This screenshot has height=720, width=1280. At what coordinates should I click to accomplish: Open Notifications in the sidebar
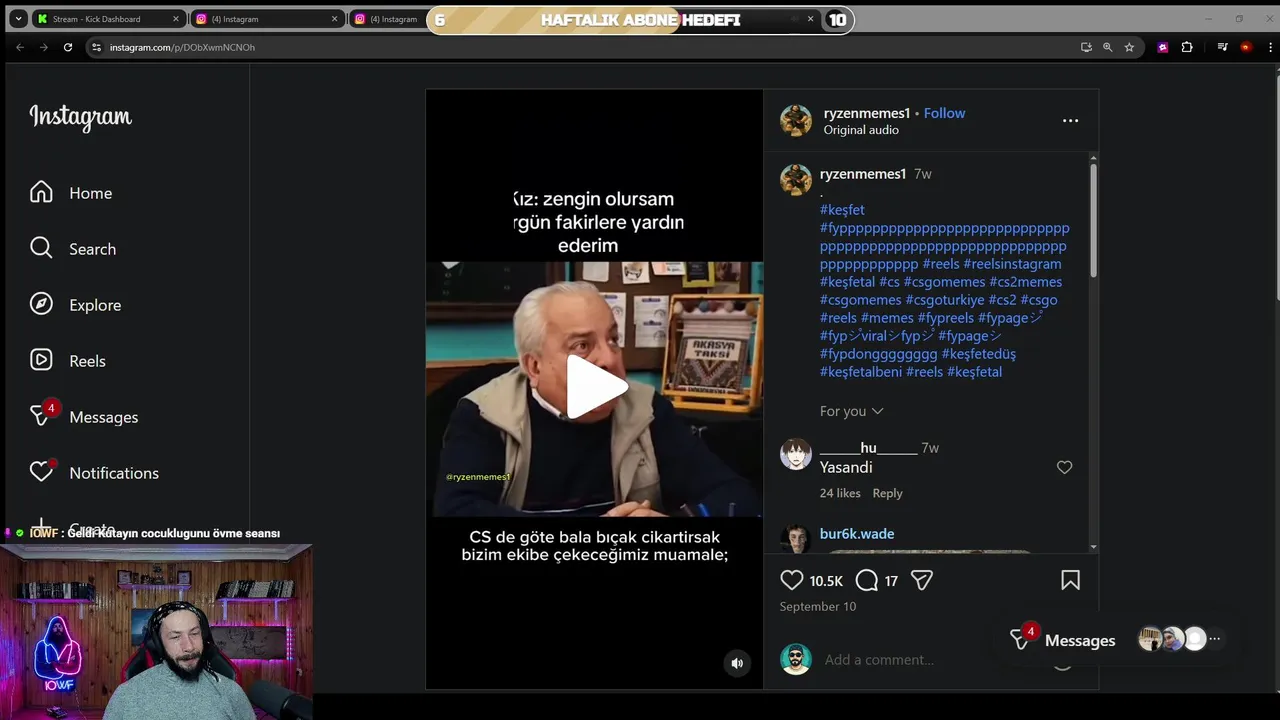93,473
